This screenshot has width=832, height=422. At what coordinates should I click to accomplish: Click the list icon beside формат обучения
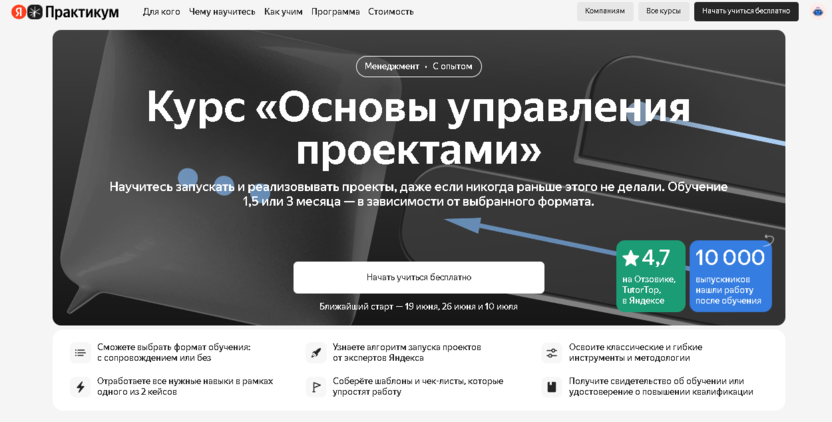(80, 353)
